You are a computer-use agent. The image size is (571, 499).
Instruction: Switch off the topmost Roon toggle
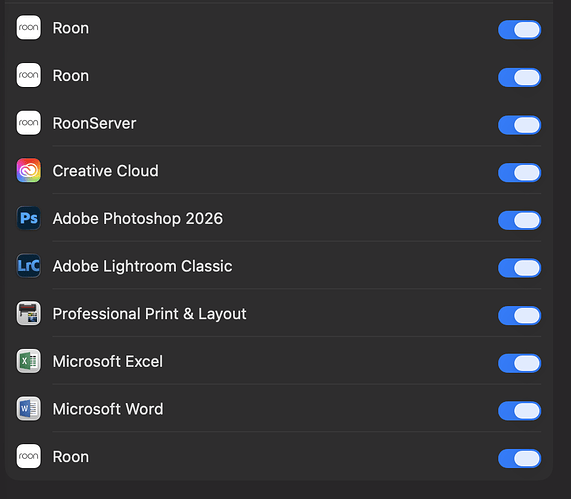519,30
